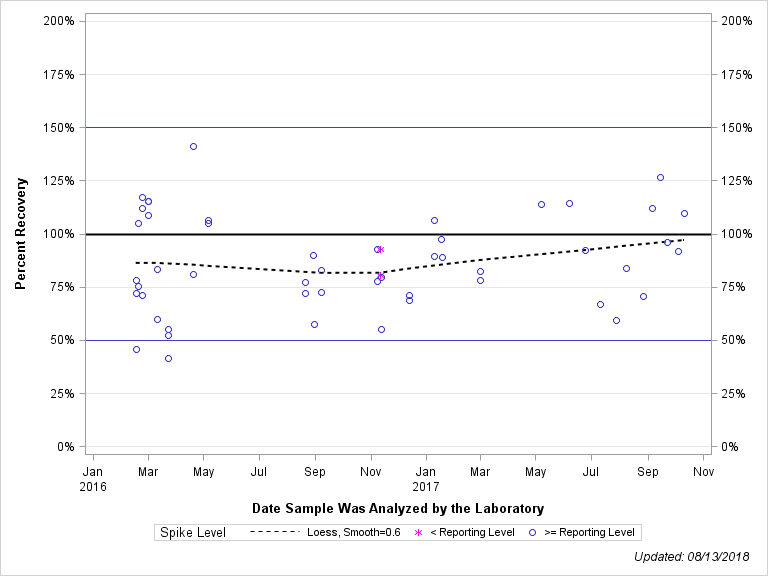Click the "125%" label on the left axis

click(x=59, y=181)
